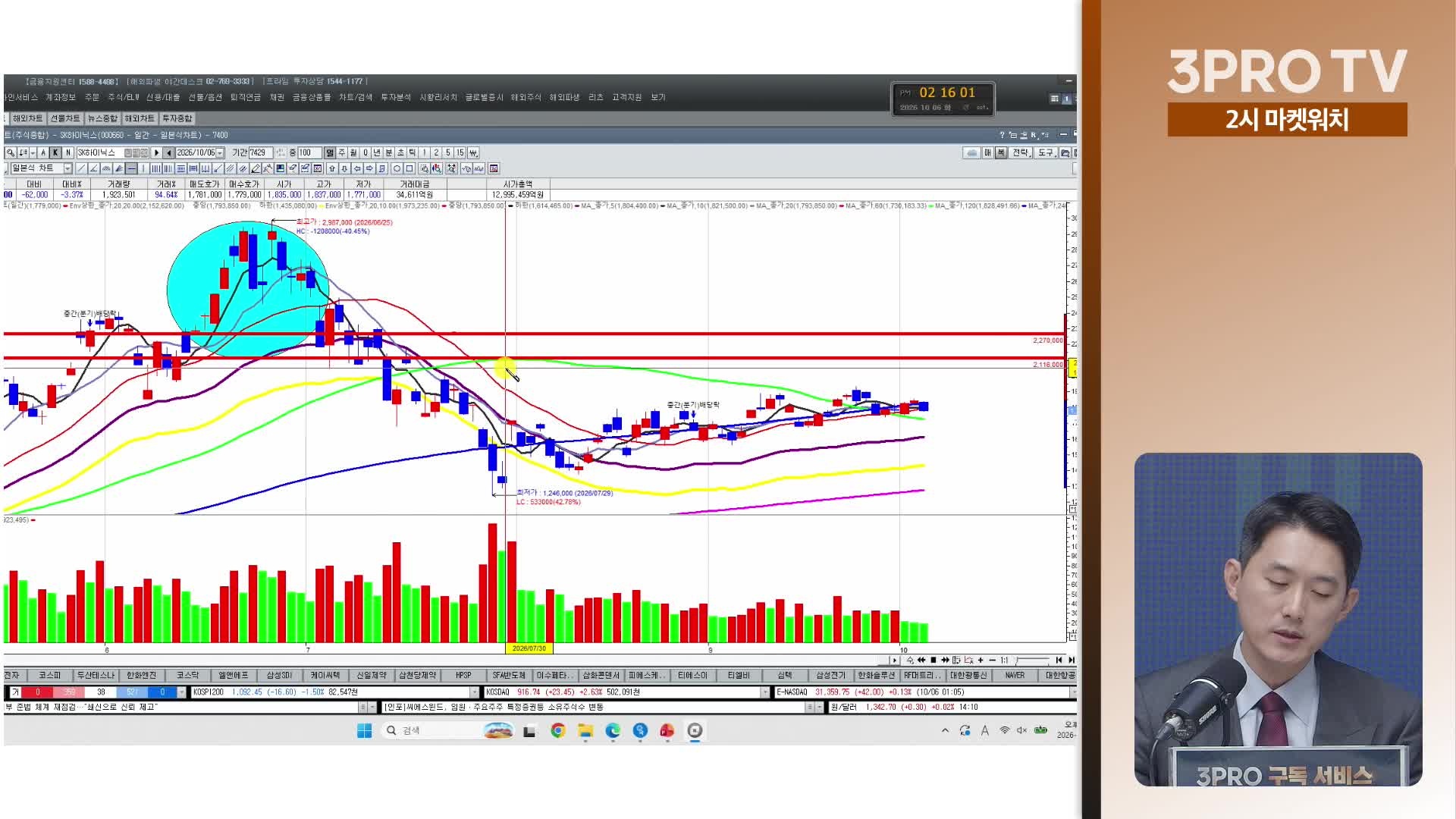This screenshot has width=1456, height=819.
Task: Open the 주문 menu
Action: (92, 97)
